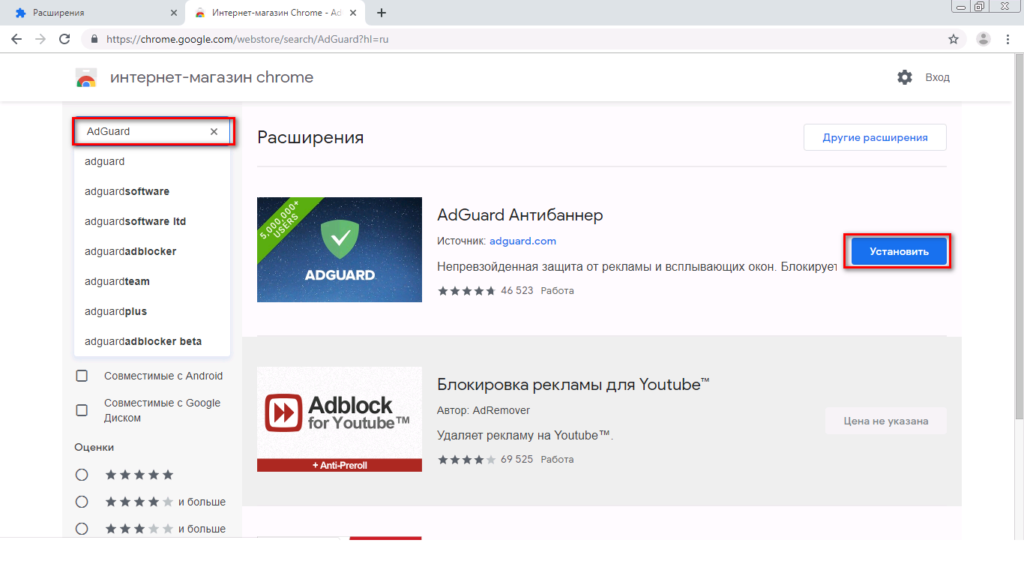Open the user profile avatar icon
The width and height of the screenshot is (1024, 576).
pyautogui.click(x=983, y=39)
